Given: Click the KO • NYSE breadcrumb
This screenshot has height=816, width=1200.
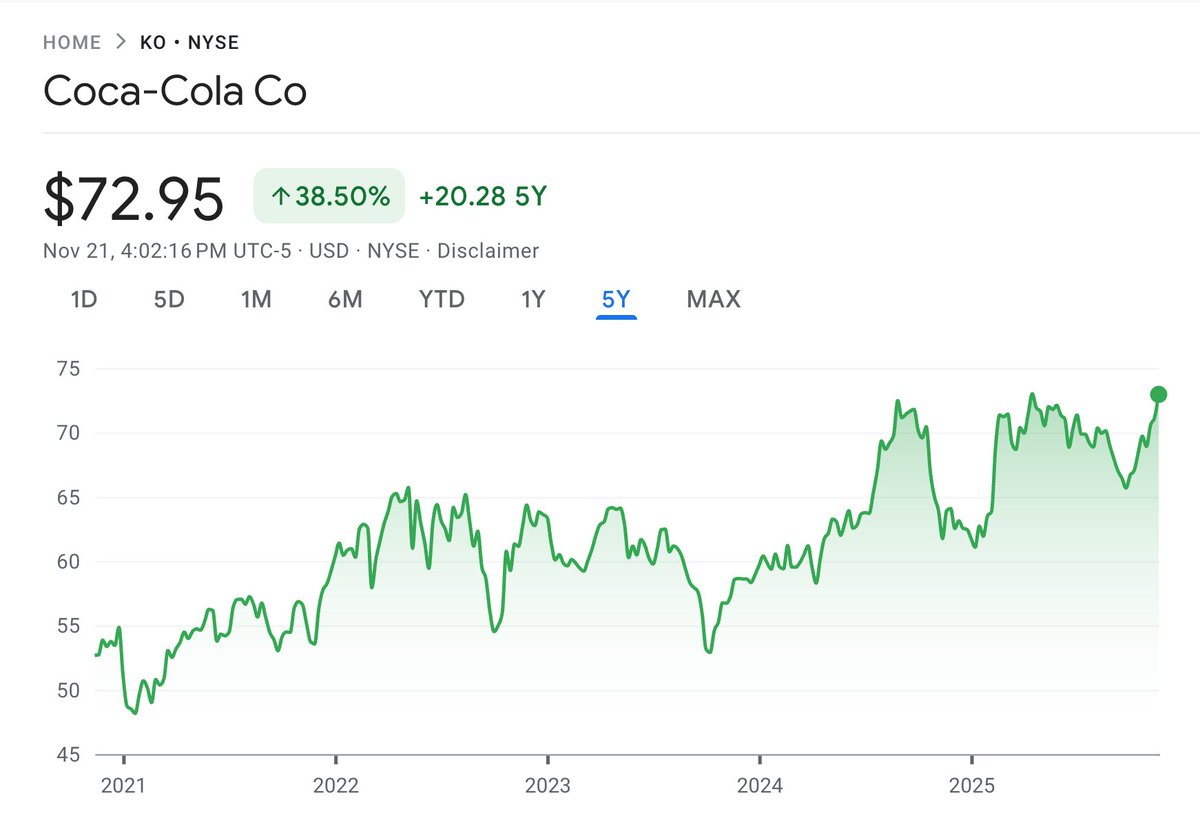Looking at the screenshot, I should (x=190, y=42).
